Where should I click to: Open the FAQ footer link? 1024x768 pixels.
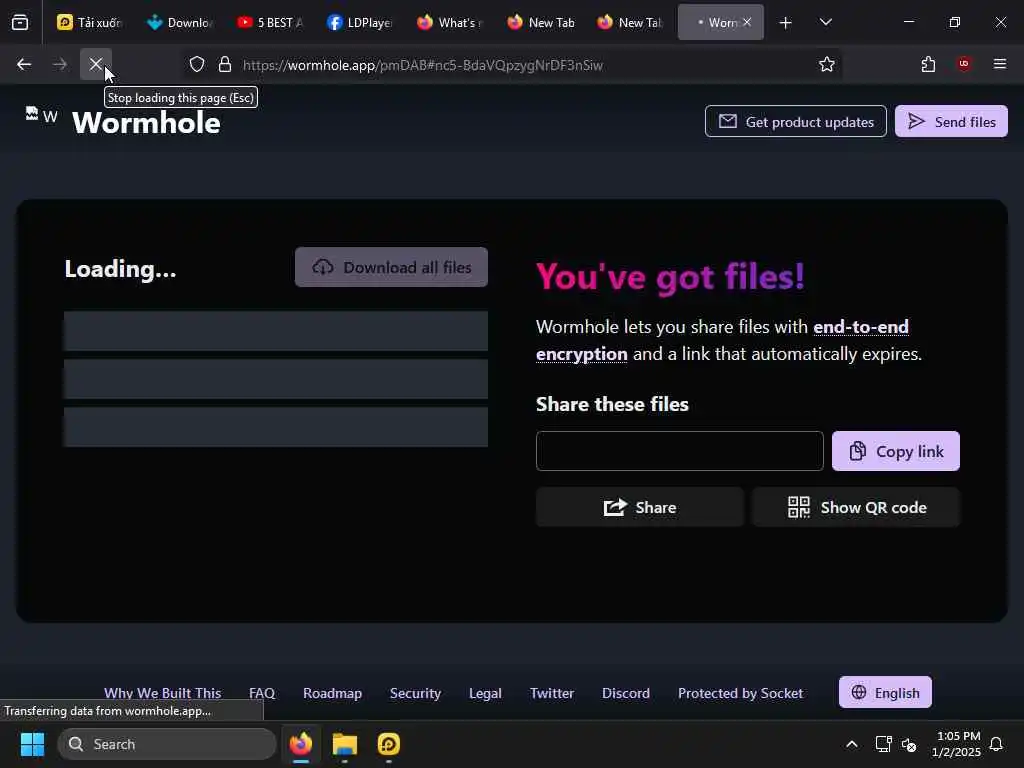(x=262, y=693)
